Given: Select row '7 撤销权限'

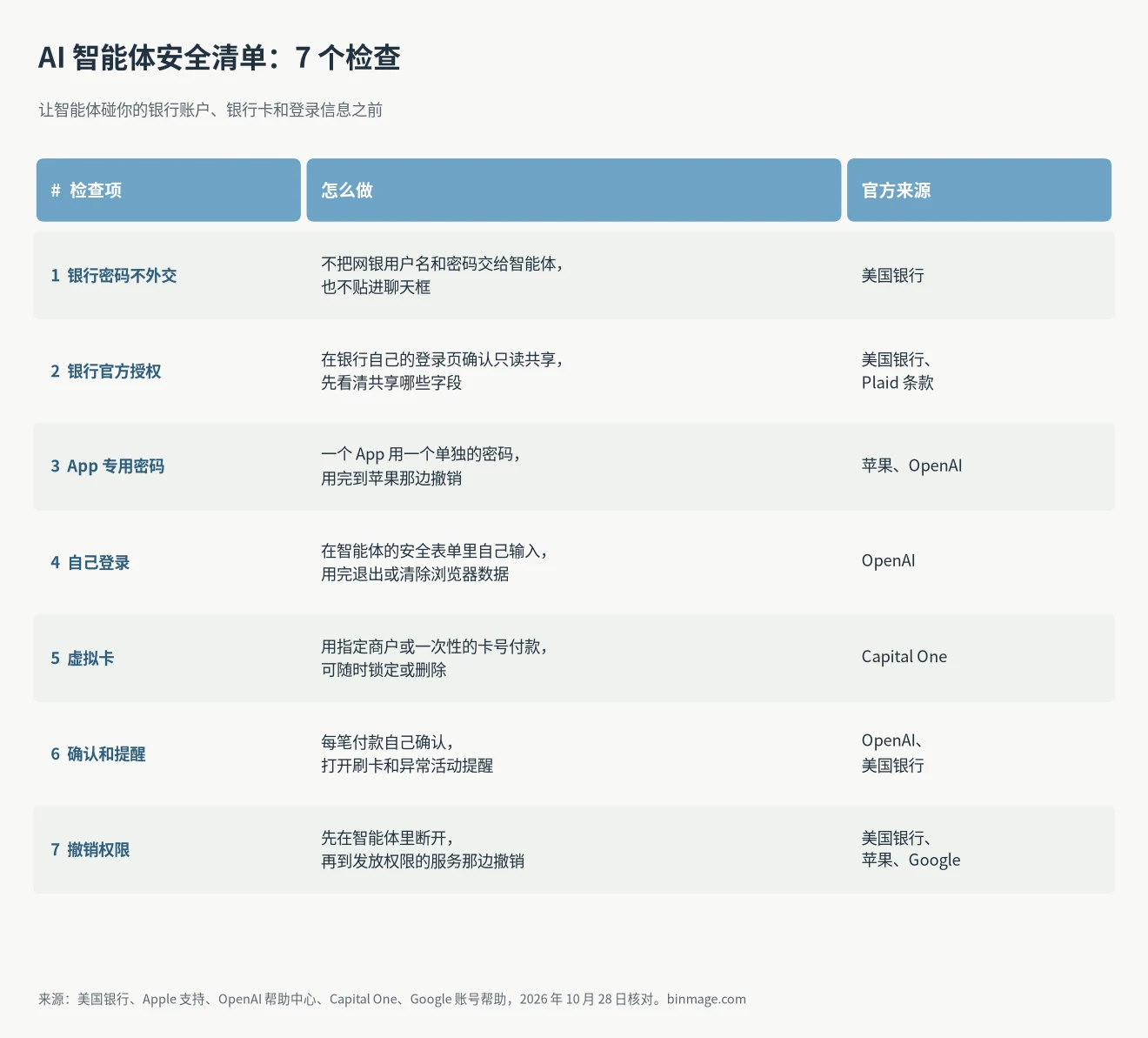Looking at the screenshot, I should coord(574,849).
